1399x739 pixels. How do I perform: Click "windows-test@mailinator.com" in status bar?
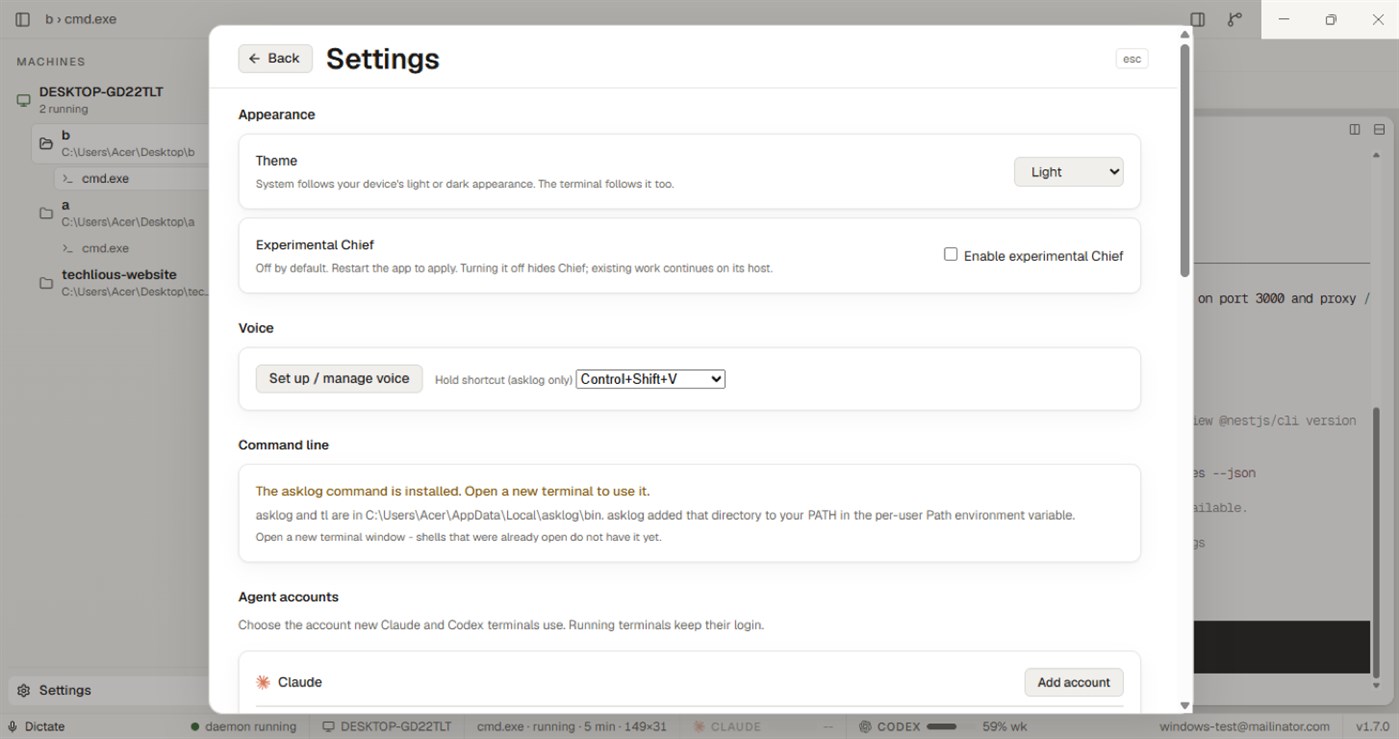1245,727
